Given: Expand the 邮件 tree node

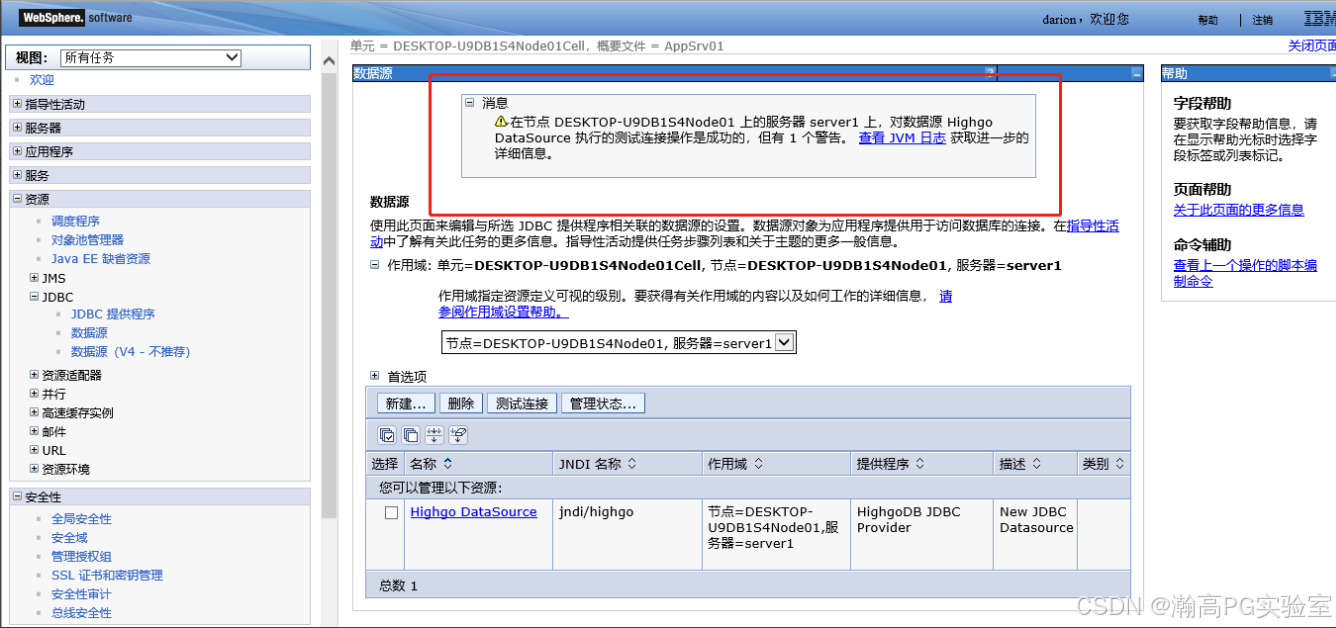Looking at the screenshot, I should click(34, 432).
